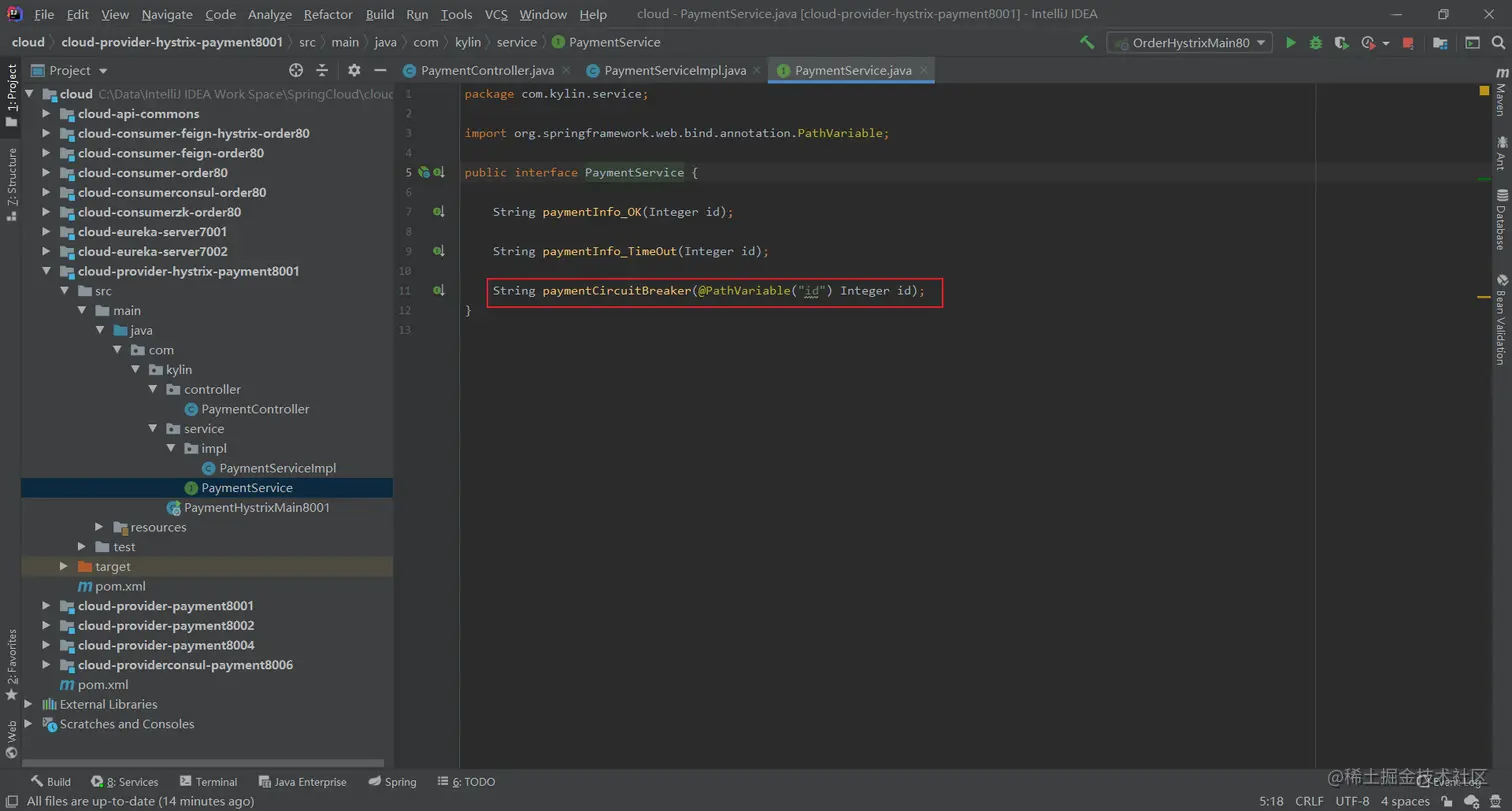Run with Coverage shield icon
The width and height of the screenshot is (1512, 811).
pos(1341,43)
